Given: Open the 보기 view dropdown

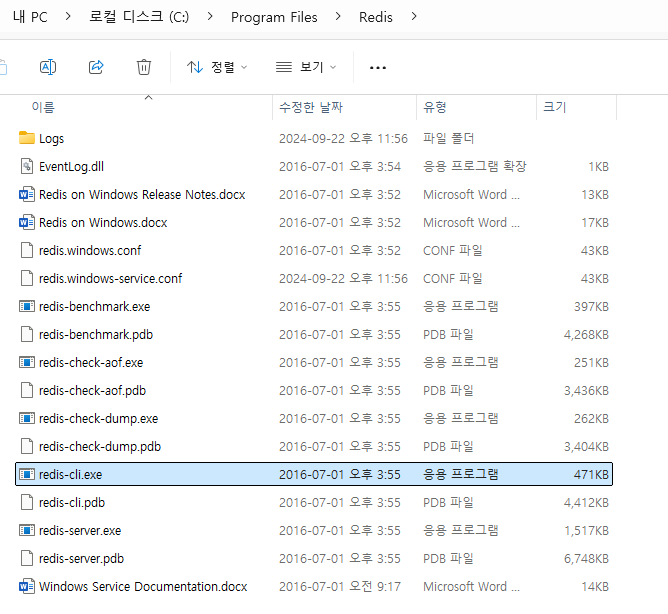Looking at the screenshot, I should point(306,67).
